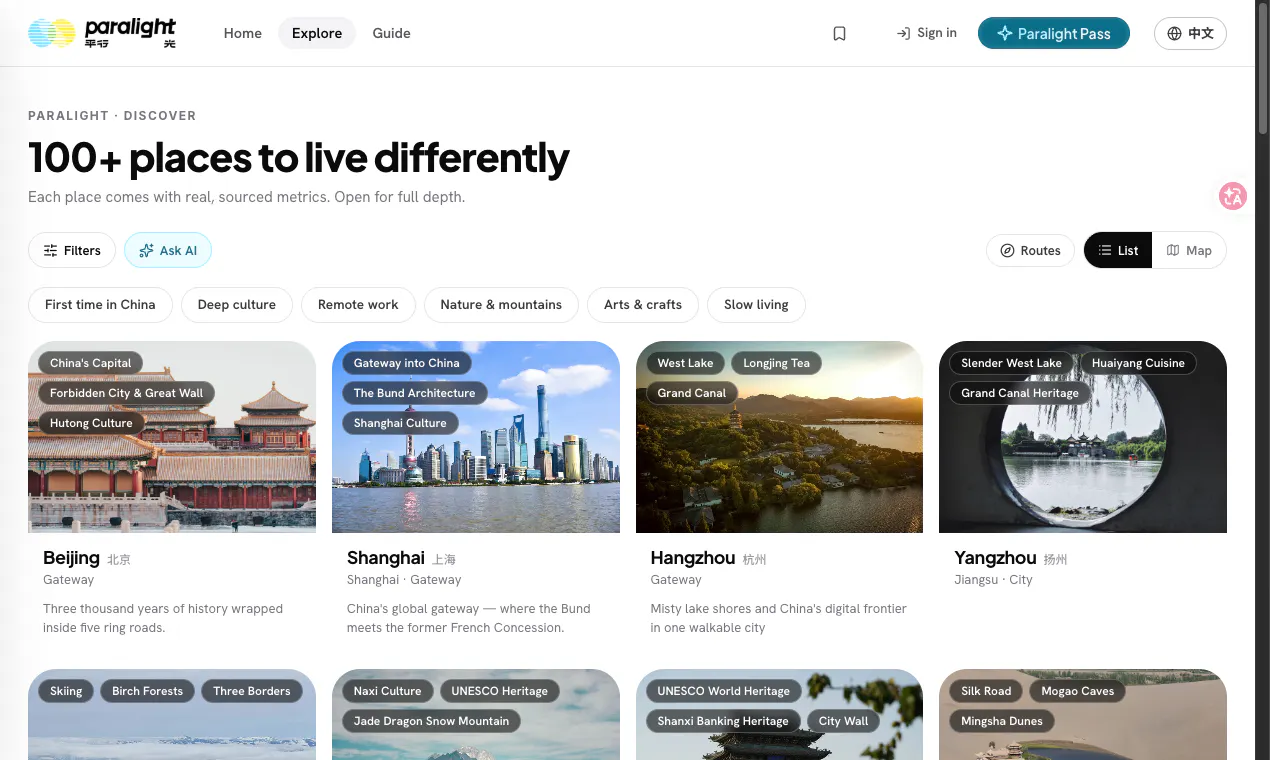Click the West Lake tag on Hangzhou
The width and height of the screenshot is (1270, 760).
pos(686,363)
